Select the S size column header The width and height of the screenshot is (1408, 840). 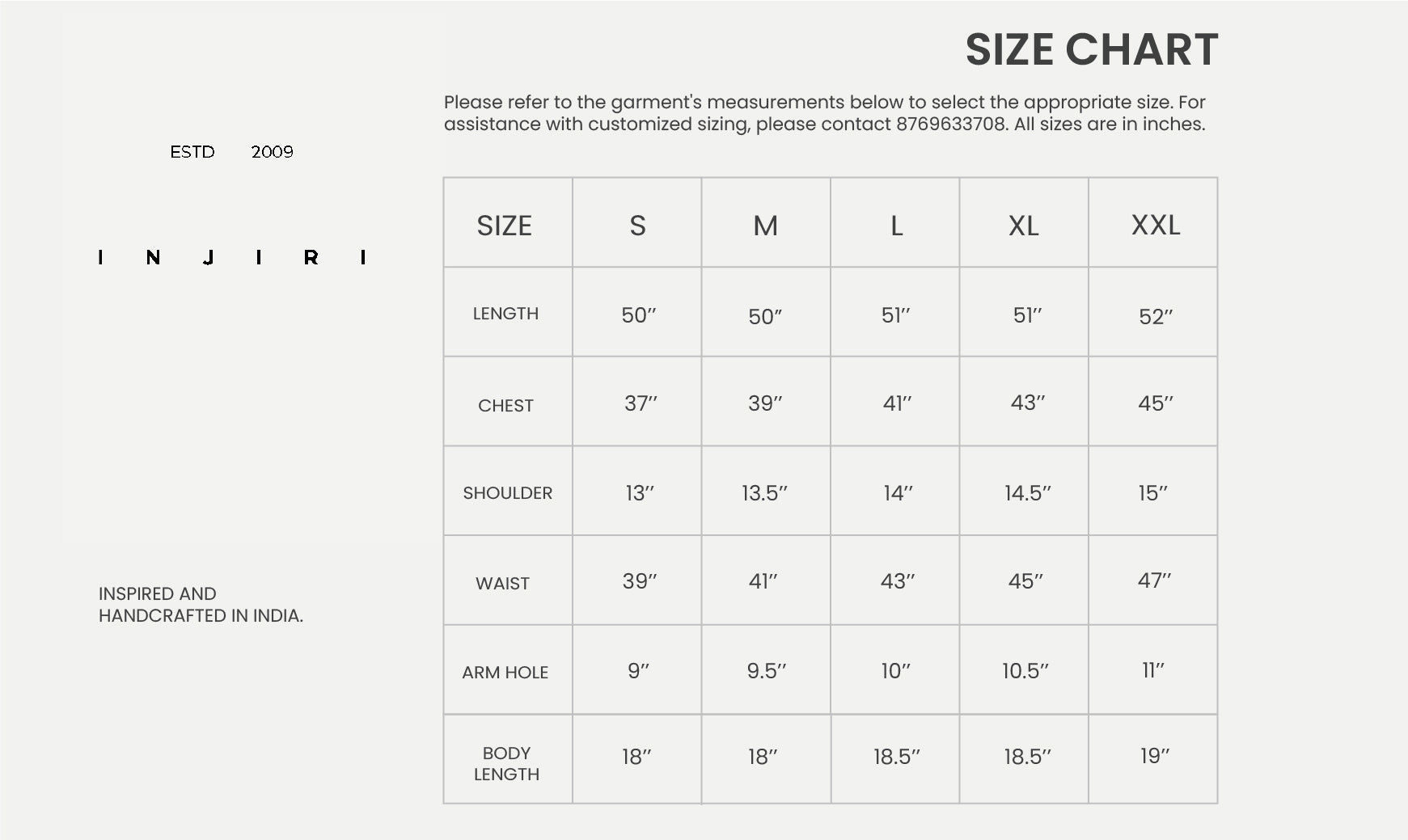637,226
